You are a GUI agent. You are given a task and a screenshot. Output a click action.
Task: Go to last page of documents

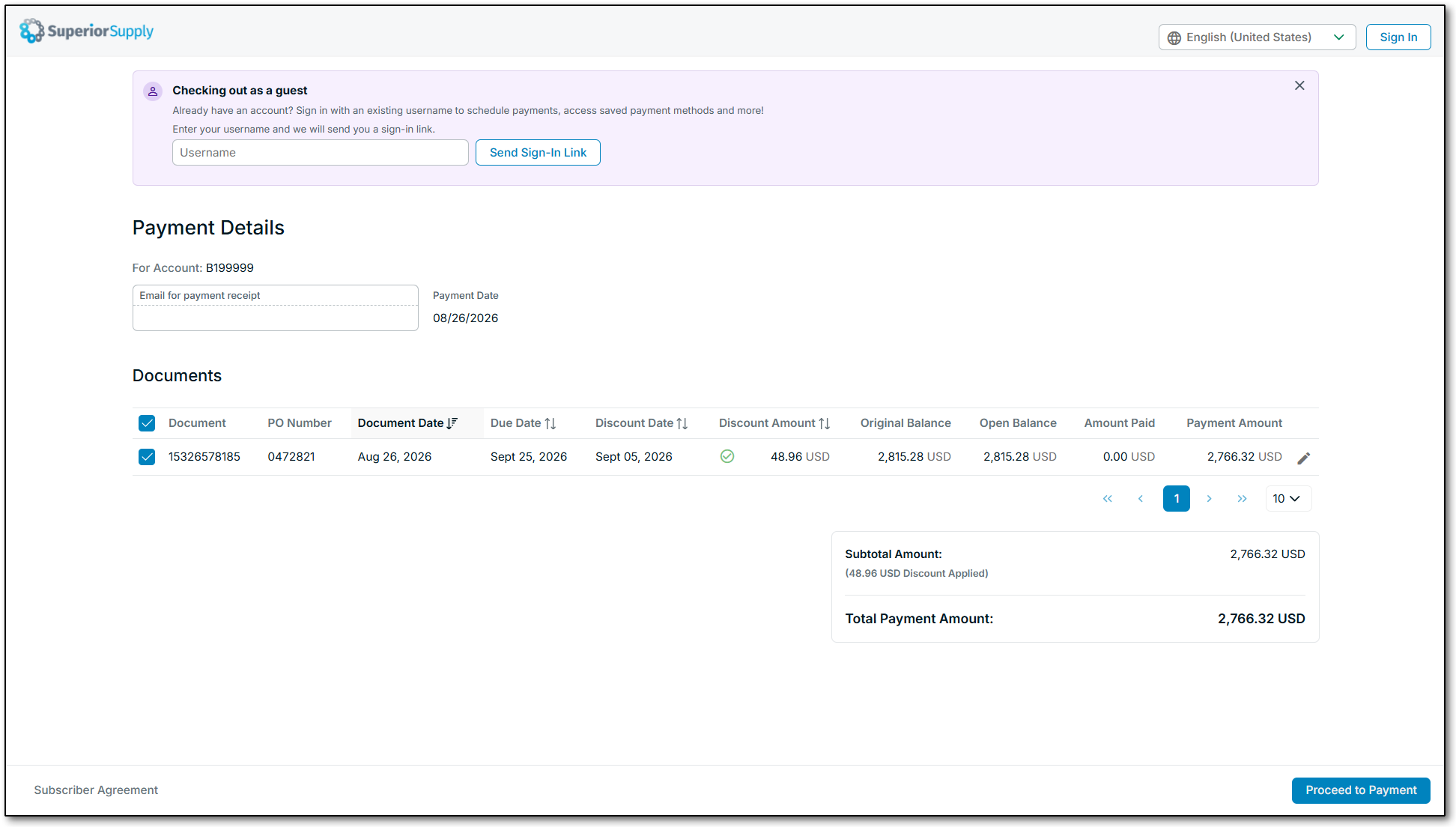1243,499
